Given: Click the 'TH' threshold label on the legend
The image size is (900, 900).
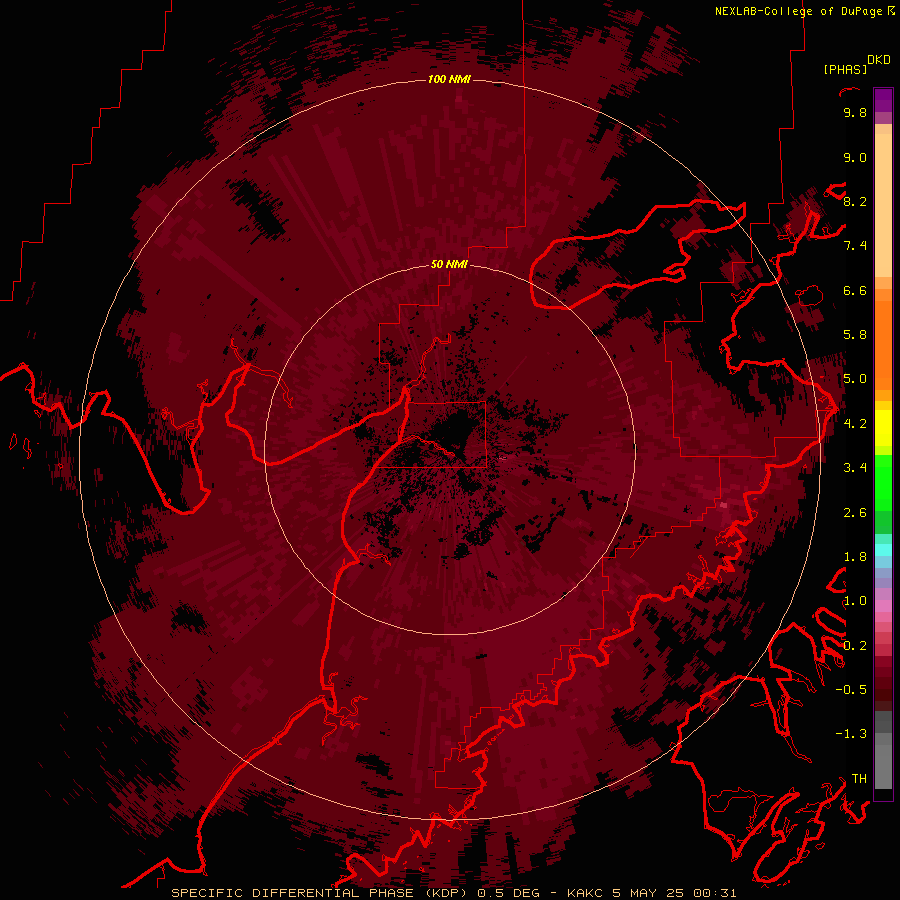Looking at the screenshot, I should point(859,779).
